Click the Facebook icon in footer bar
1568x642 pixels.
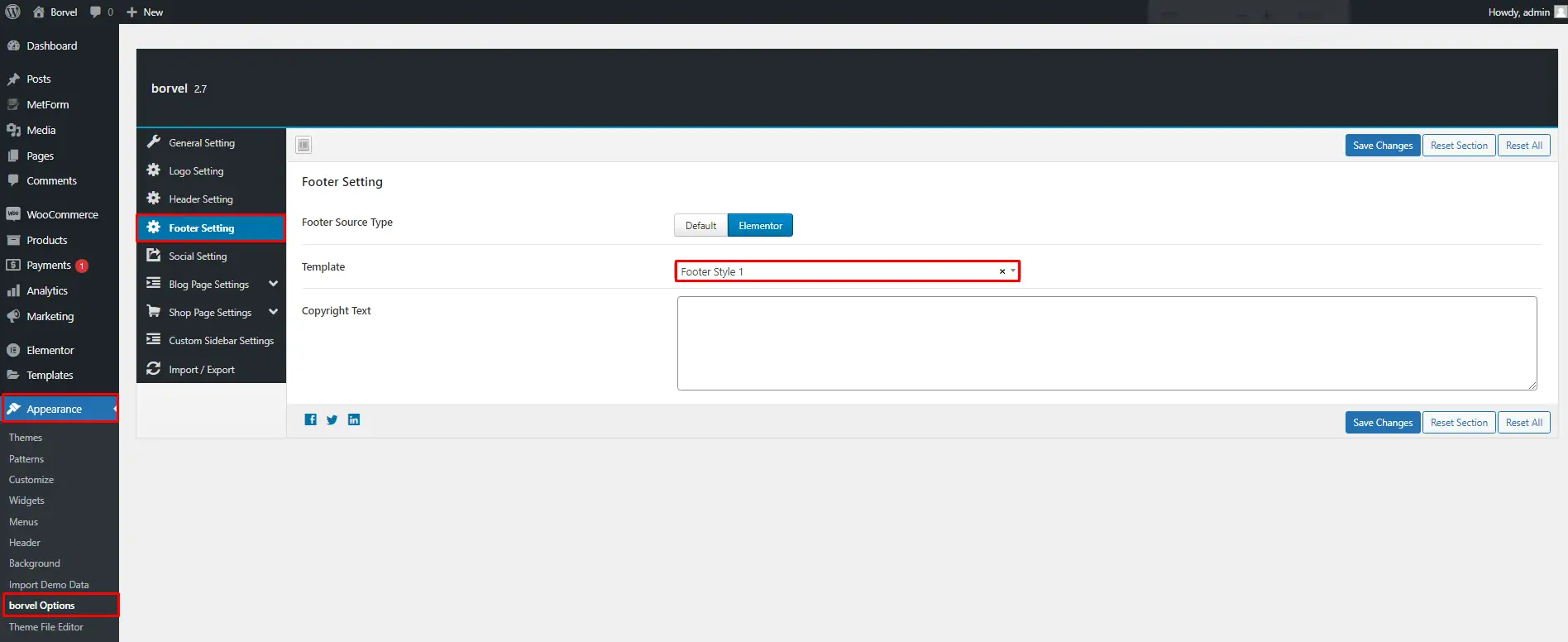tap(310, 419)
